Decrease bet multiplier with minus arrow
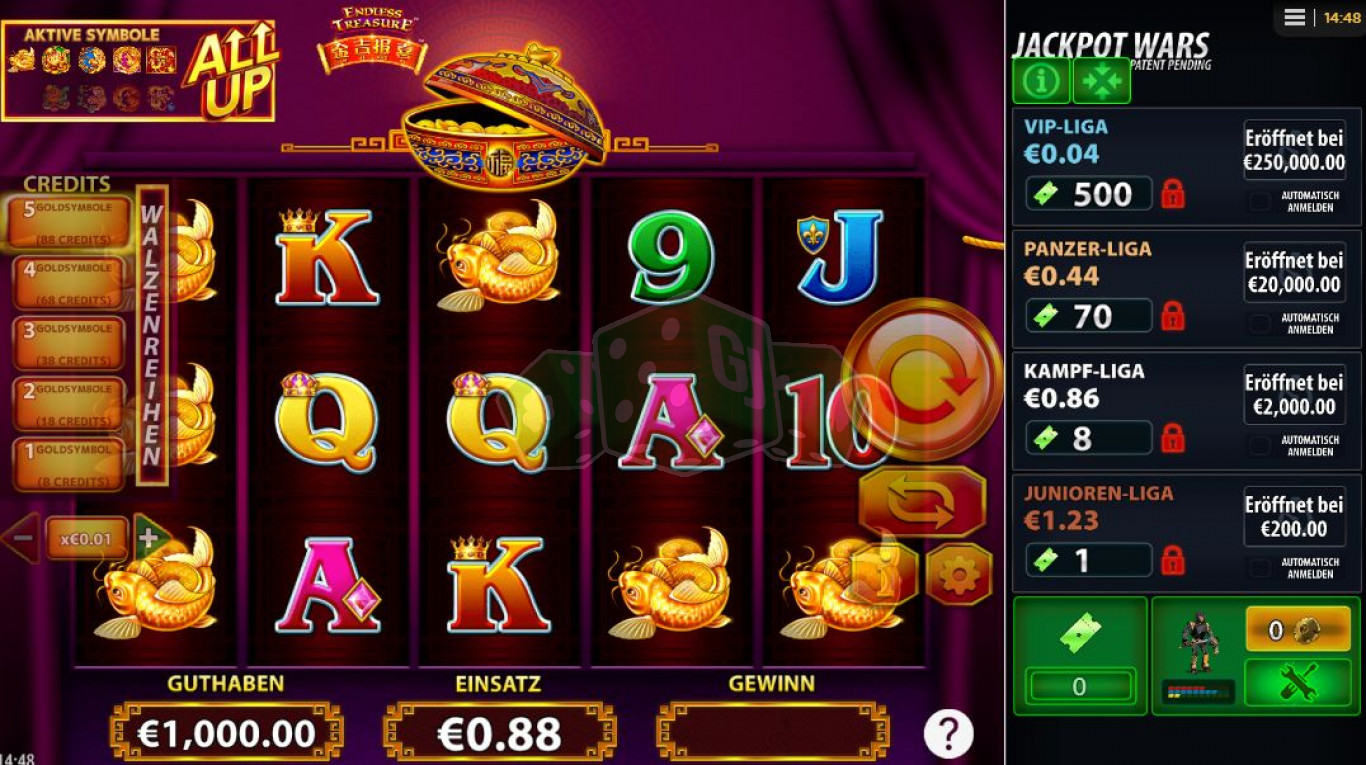The width and height of the screenshot is (1366, 765). click(20, 538)
